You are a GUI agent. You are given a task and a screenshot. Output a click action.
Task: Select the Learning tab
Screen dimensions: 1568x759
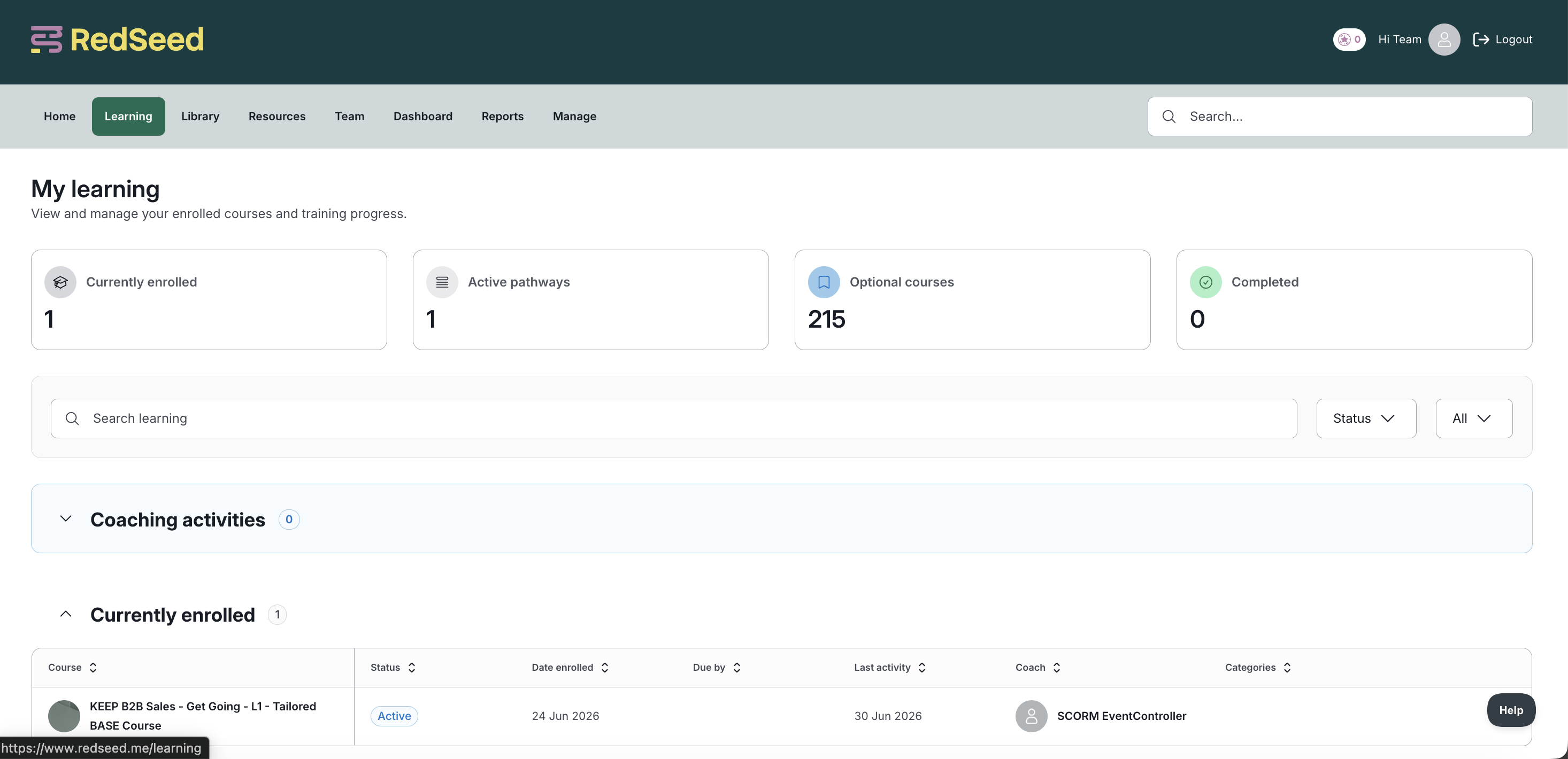click(128, 116)
